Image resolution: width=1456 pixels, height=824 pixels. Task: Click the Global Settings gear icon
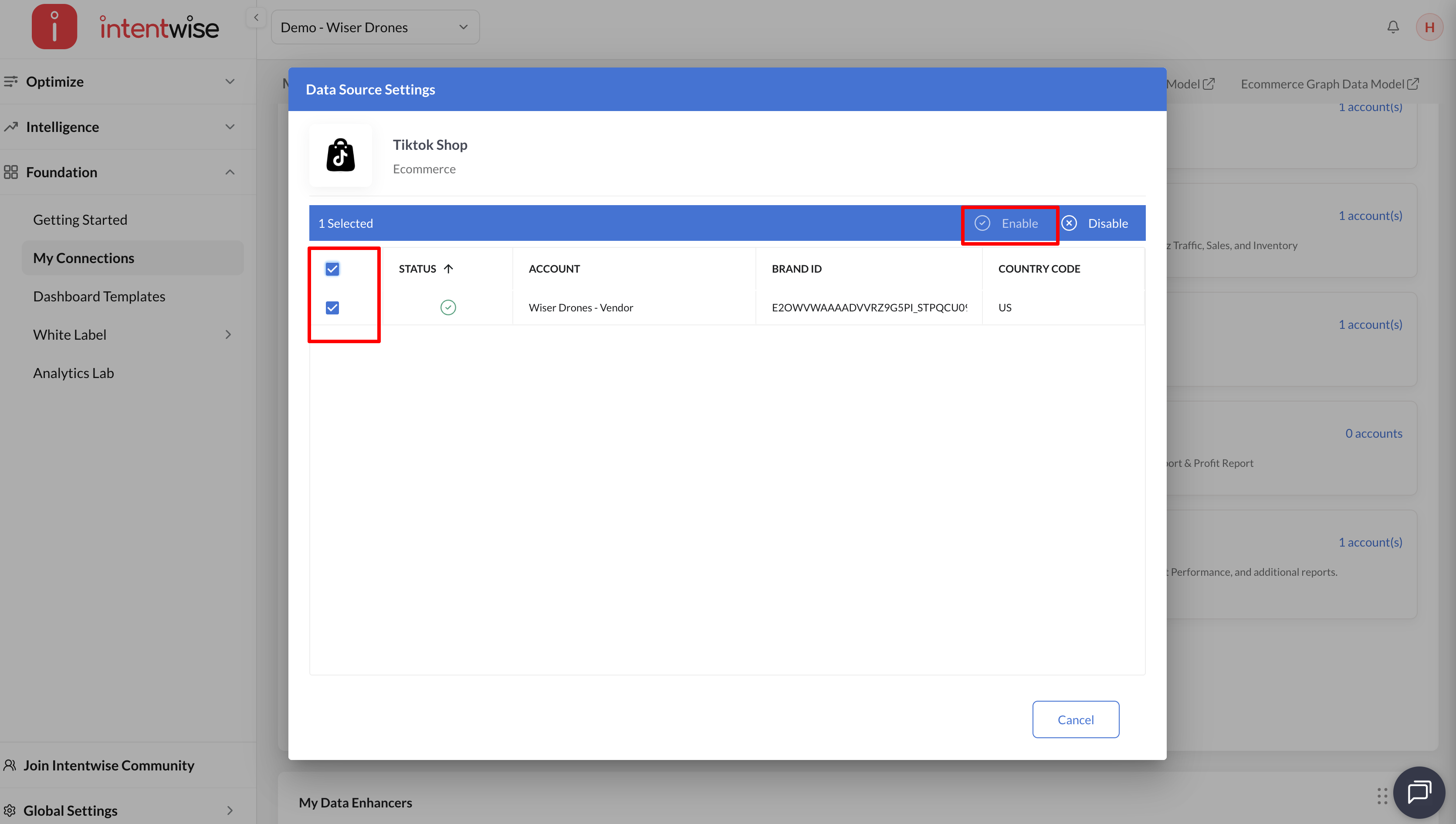click(x=10, y=810)
